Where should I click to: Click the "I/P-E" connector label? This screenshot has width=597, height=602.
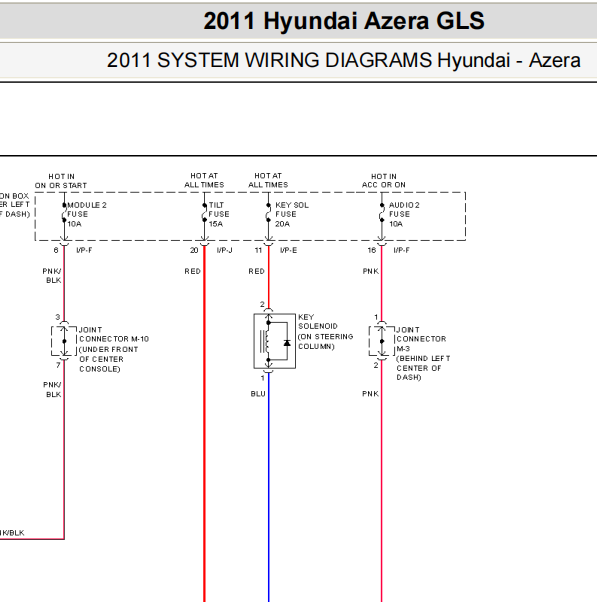click(x=288, y=250)
